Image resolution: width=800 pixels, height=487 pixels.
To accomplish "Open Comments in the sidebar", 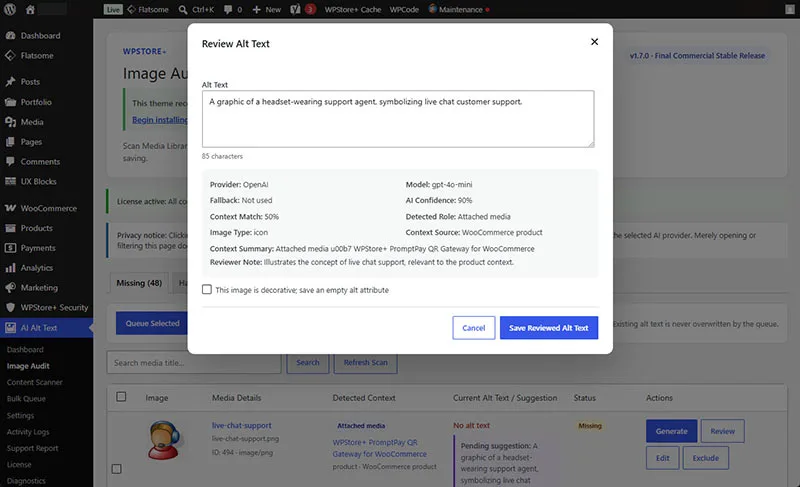I will click(x=46, y=162).
